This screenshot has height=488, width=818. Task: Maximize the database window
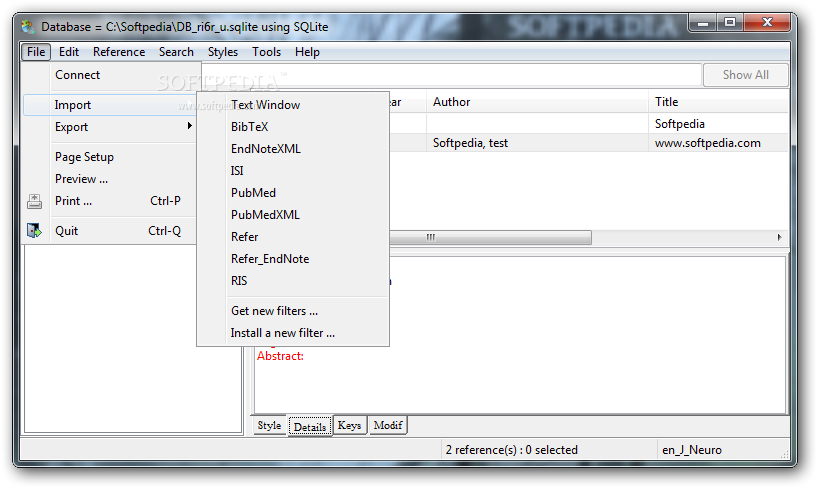(x=730, y=23)
